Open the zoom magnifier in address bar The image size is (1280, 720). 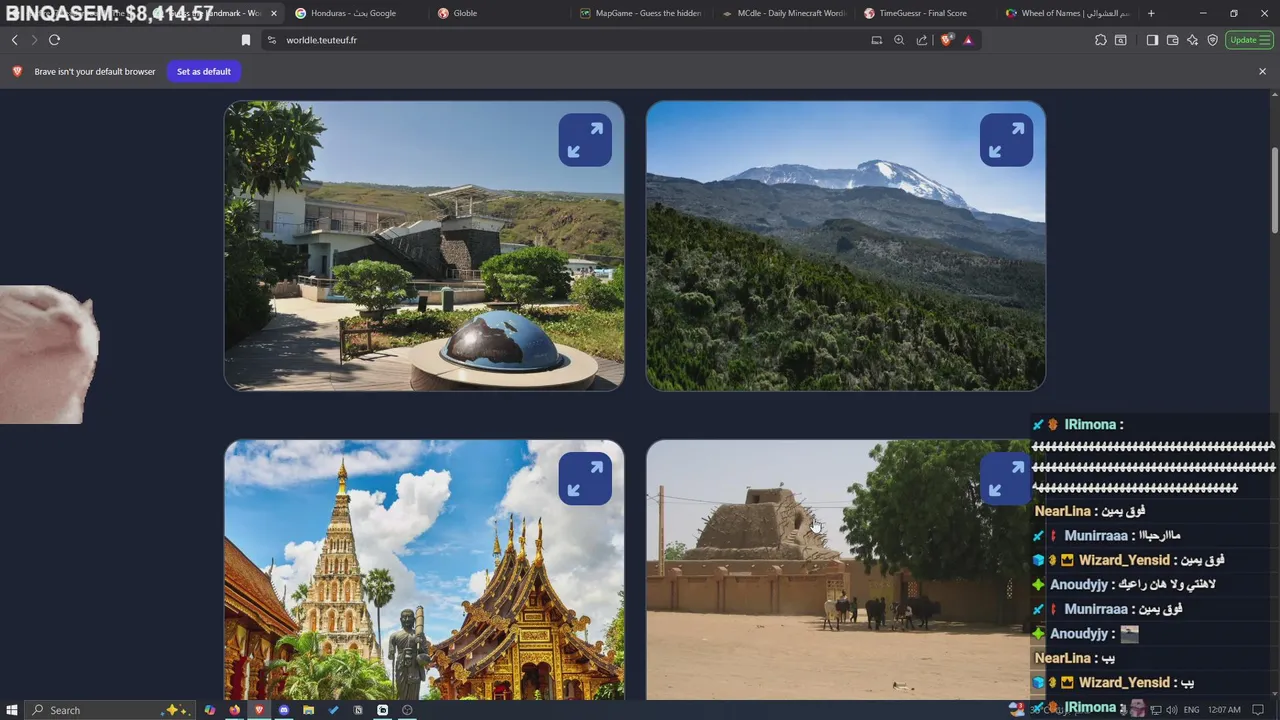point(899,40)
